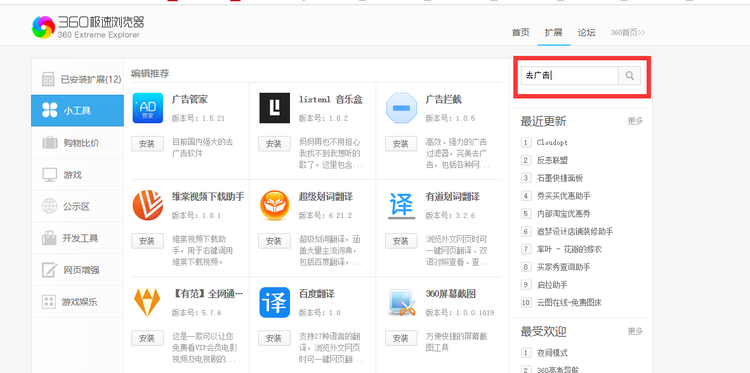Click the 维棠视频下载助手 orange icon
750x373 pixels.
[x=147, y=205]
